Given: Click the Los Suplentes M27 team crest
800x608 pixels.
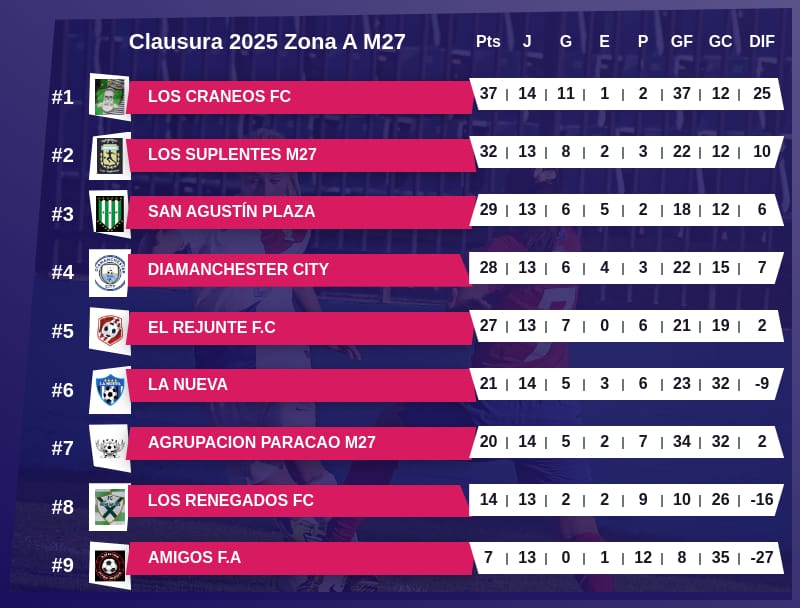Looking at the screenshot, I should 110,155.
